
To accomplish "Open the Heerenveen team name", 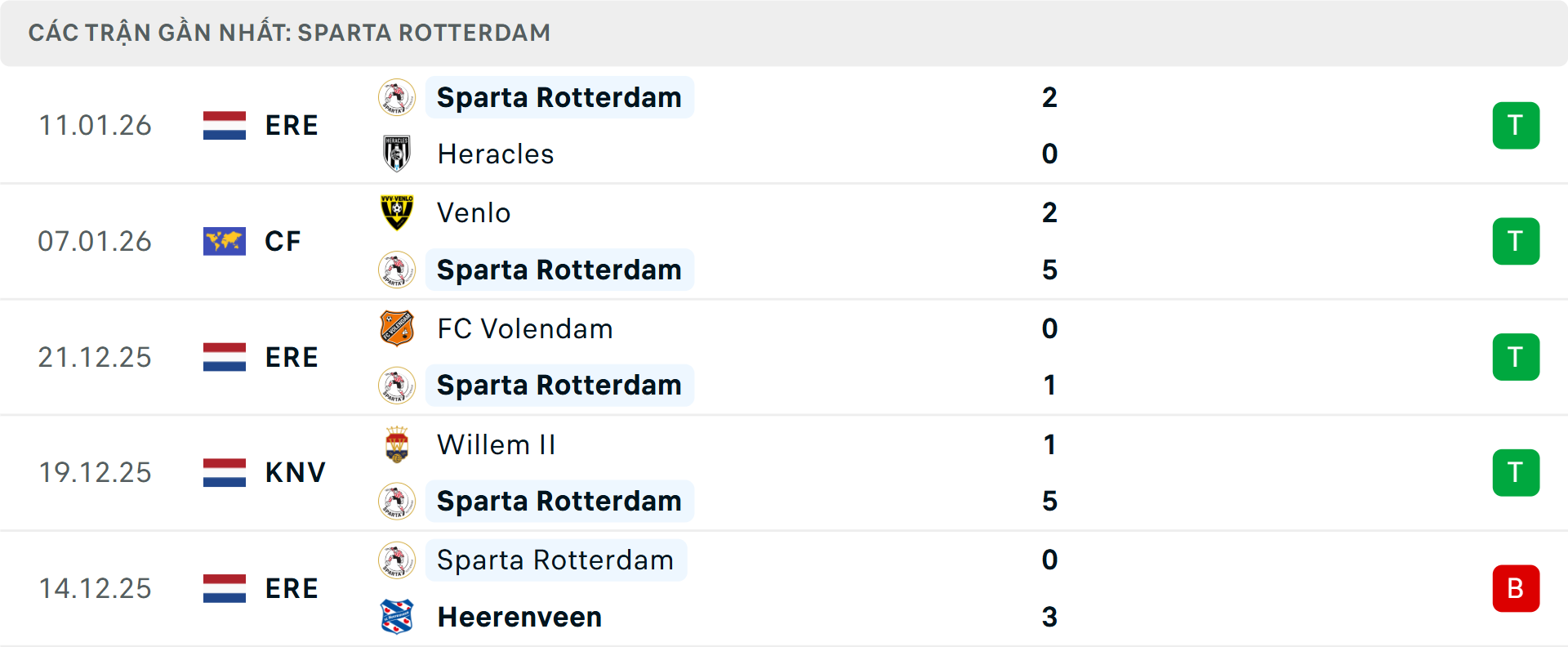I will [519, 618].
